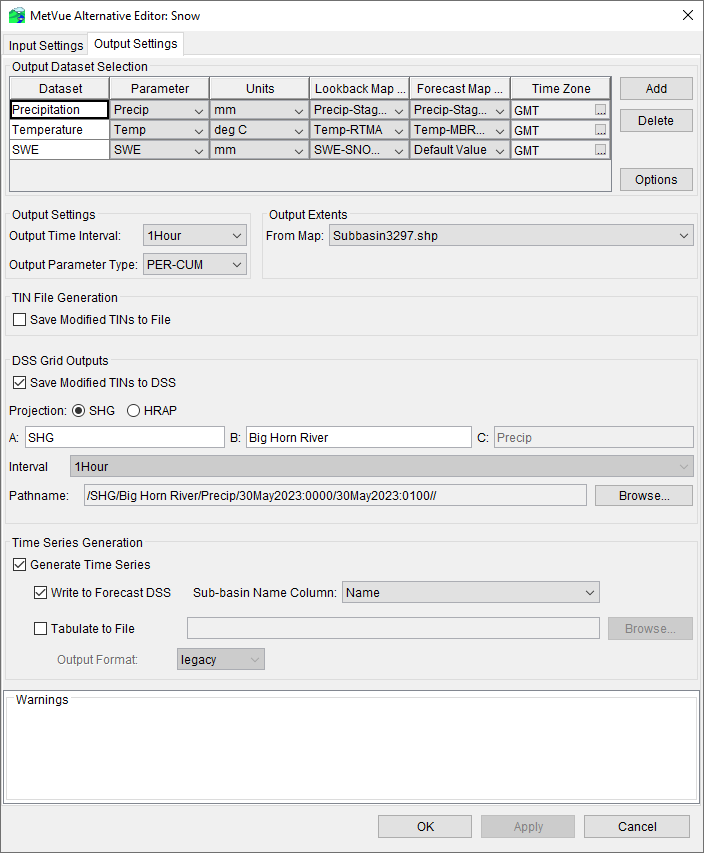Enable Tabulate to File checkbox

pyautogui.click(x=40, y=628)
